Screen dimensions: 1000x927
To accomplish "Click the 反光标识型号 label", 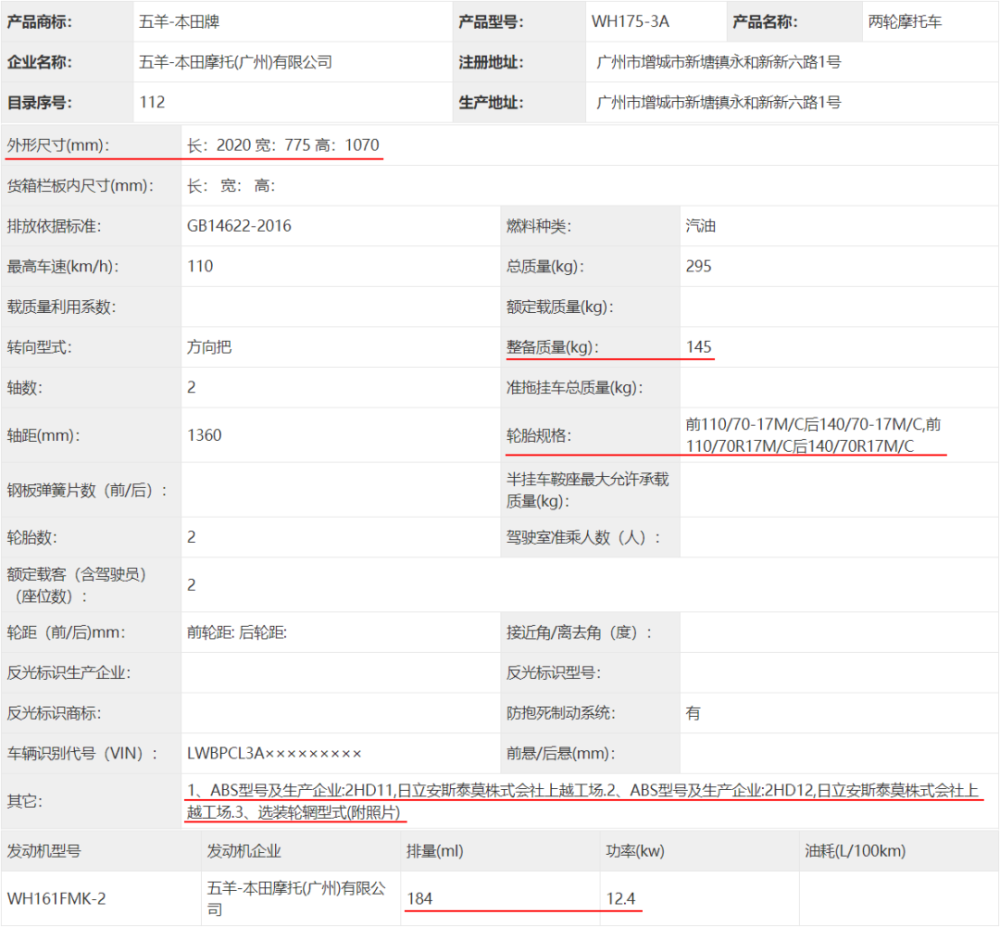I will tap(554, 673).
